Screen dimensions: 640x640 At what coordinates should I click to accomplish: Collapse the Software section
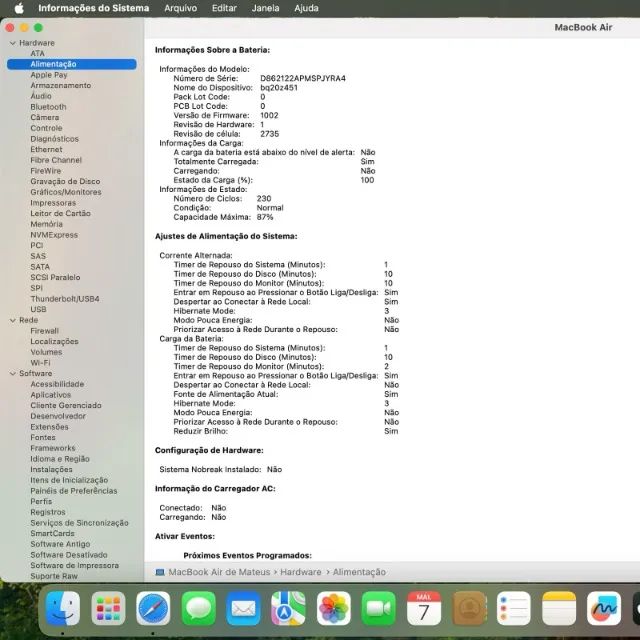[x=13, y=373]
